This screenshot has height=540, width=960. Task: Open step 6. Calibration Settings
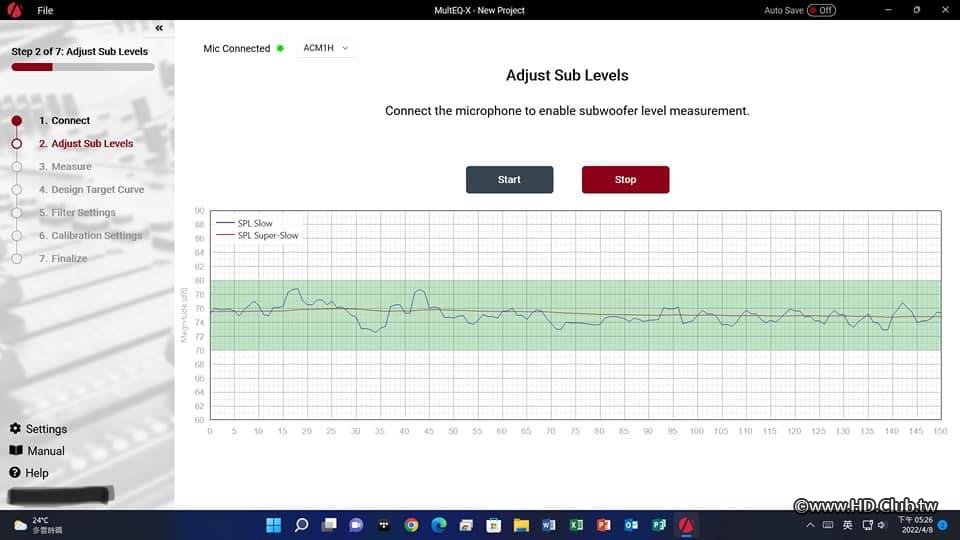(x=90, y=236)
